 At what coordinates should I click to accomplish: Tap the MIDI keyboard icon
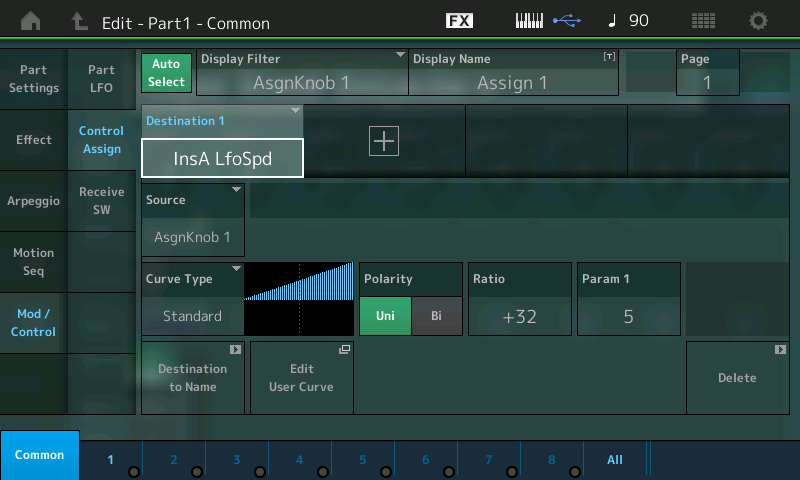click(530, 21)
